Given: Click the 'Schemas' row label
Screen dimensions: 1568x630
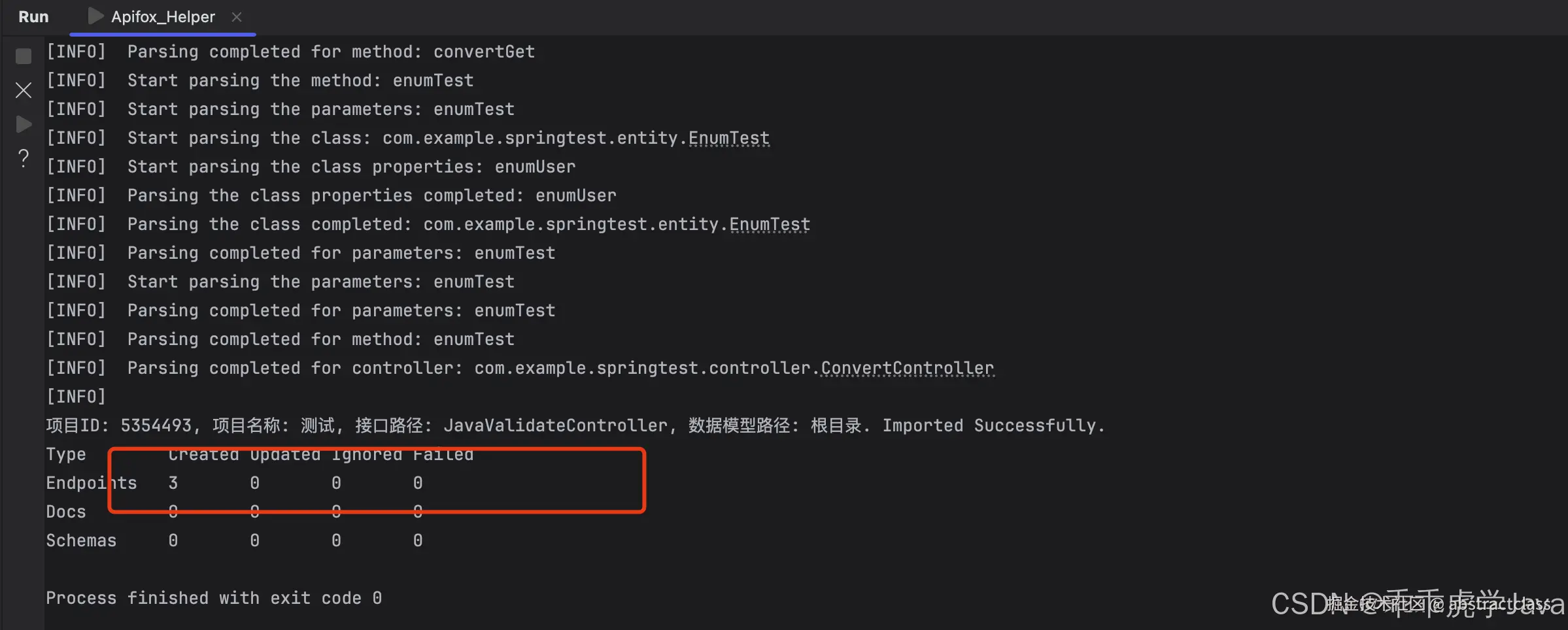Looking at the screenshot, I should pyautogui.click(x=81, y=540).
